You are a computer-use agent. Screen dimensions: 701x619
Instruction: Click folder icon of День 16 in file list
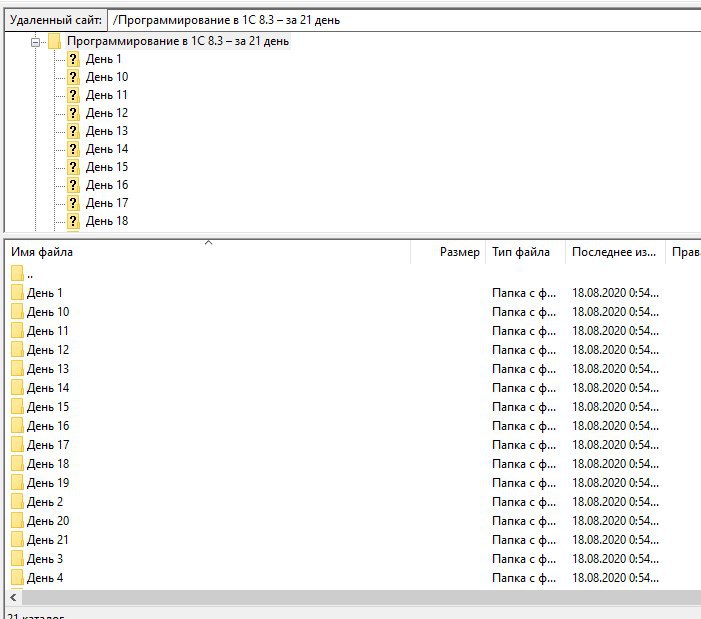coord(17,425)
